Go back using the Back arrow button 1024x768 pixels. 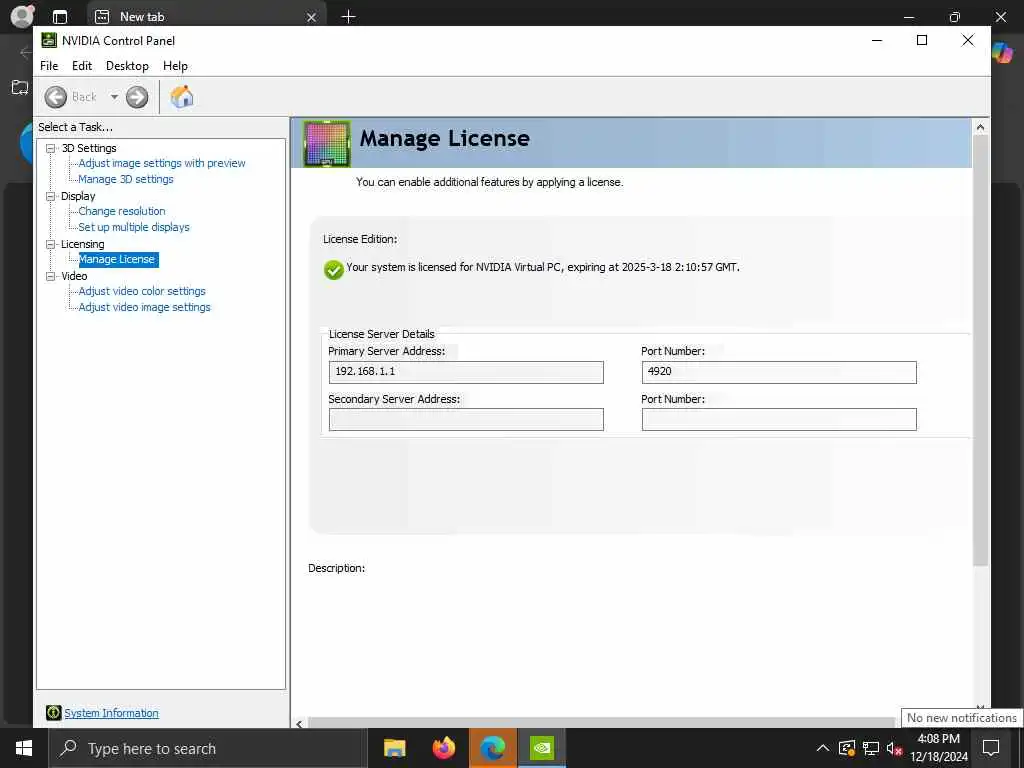click(56, 97)
